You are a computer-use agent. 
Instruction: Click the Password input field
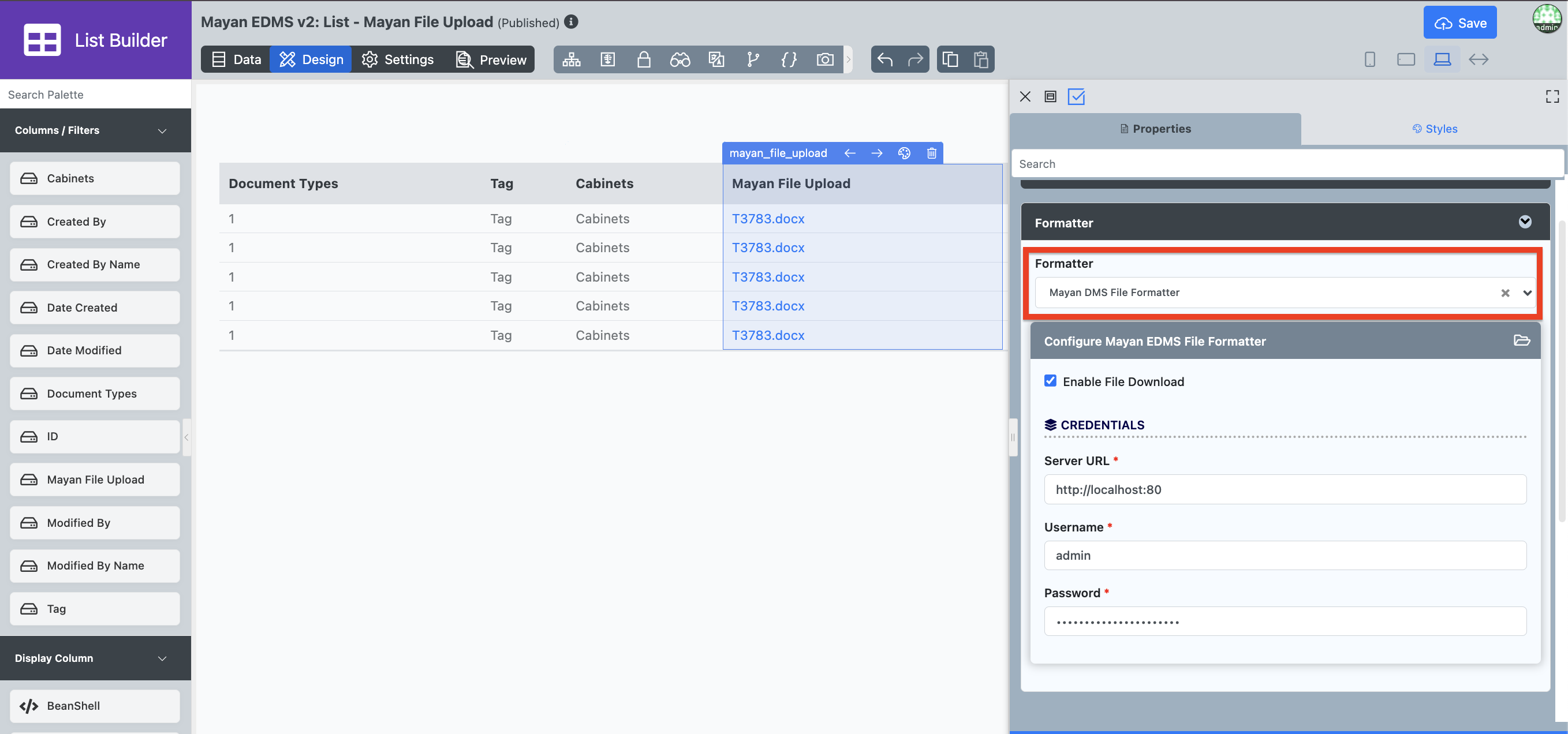1285,621
